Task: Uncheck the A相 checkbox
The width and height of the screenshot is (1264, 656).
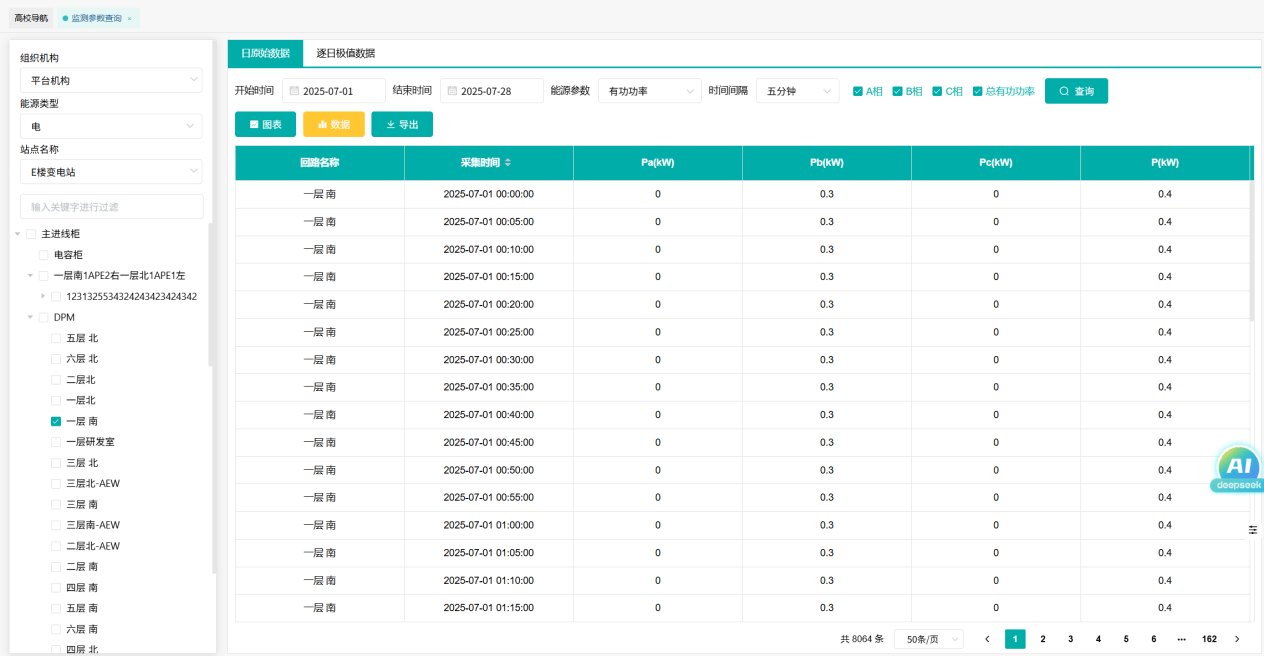Action: (x=858, y=91)
